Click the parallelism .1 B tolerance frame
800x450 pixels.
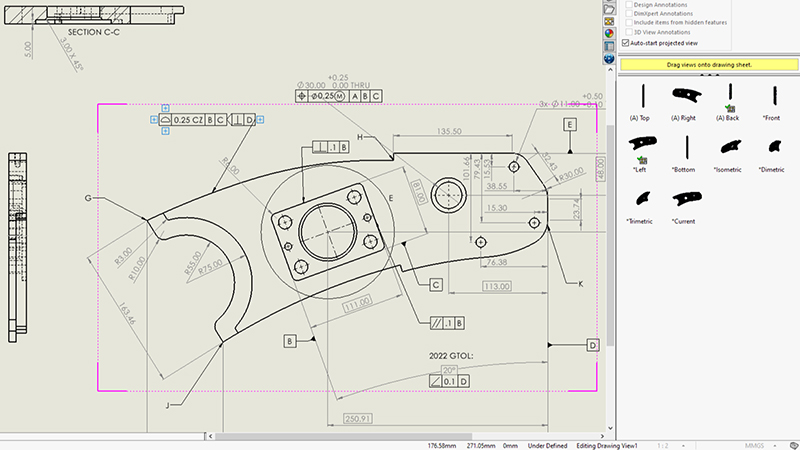pos(449,323)
